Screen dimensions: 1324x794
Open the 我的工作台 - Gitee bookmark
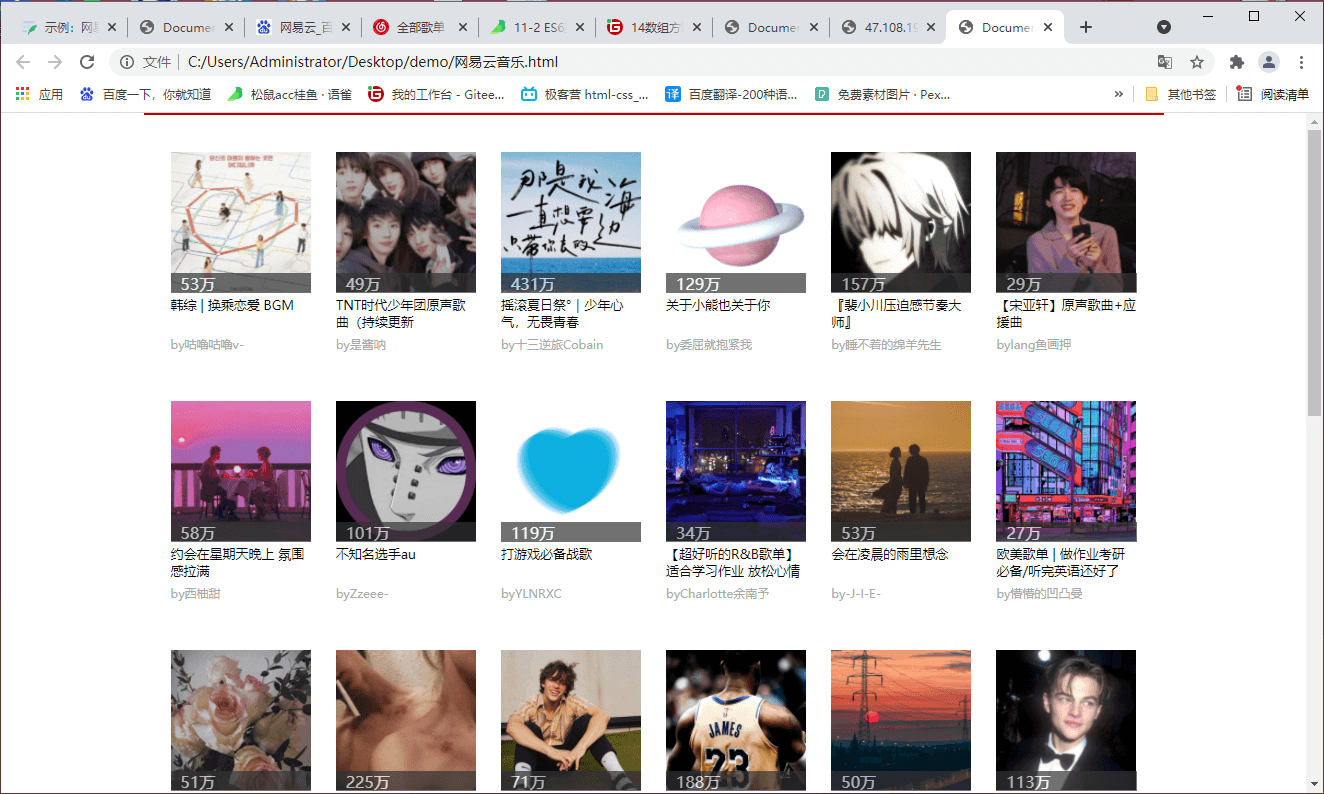click(x=437, y=94)
